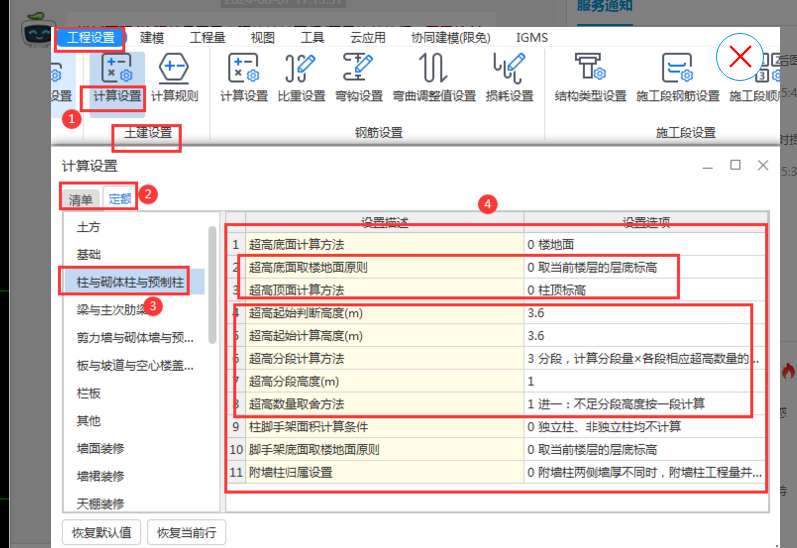Open the IGMS ribbon tab
This screenshot has width=797, height=548.
point(532,38)
